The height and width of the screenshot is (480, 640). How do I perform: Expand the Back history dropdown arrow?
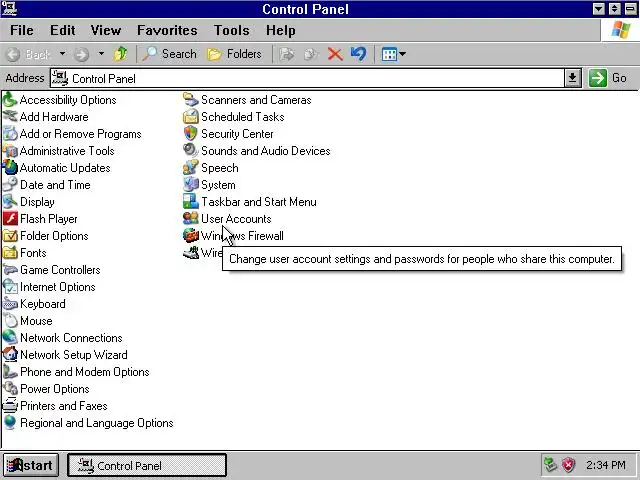click(62, 54)
